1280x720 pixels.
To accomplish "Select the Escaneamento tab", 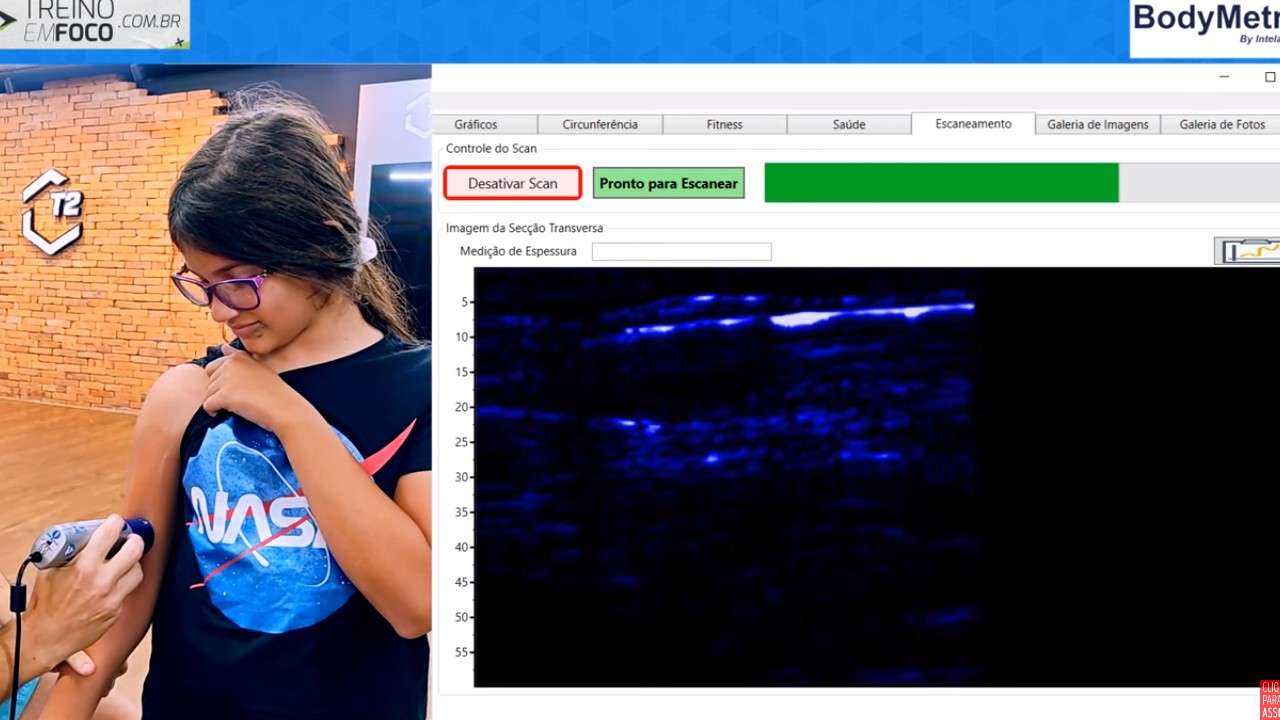I will click(973, 123).
